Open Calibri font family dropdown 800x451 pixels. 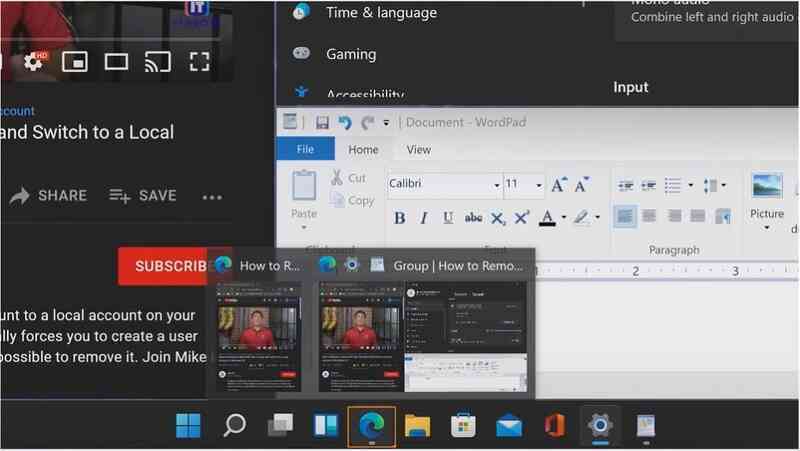pyautogui.click(x=496, y=185)
